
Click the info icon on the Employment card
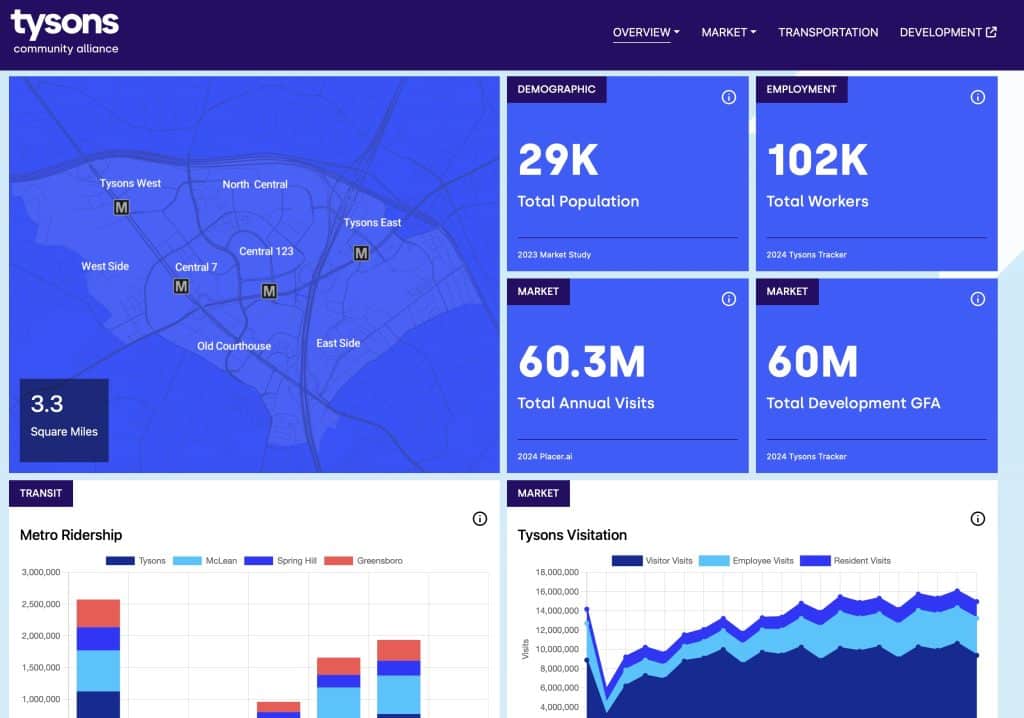click(x=977, y=97)
